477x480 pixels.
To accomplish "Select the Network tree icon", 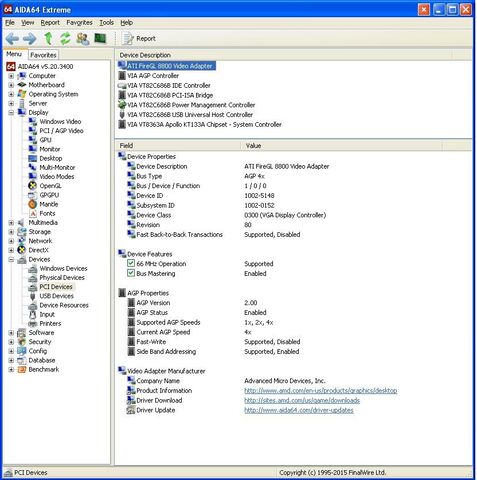I will coord(22,241).
